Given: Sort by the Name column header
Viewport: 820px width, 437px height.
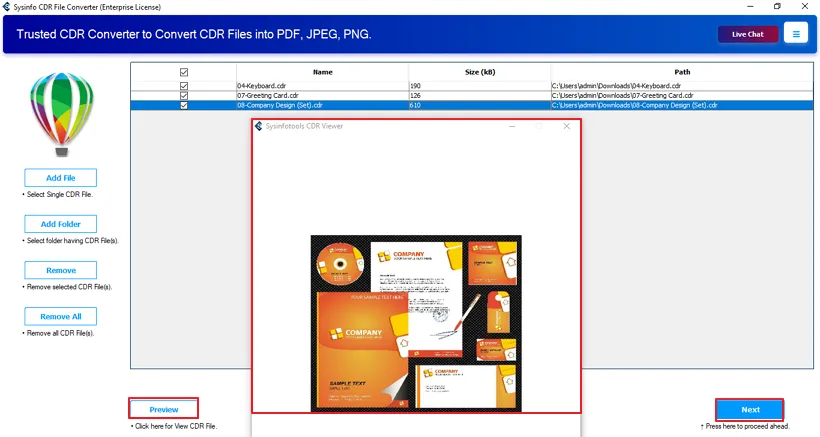Looking at the screenshot, I should 323,72.
